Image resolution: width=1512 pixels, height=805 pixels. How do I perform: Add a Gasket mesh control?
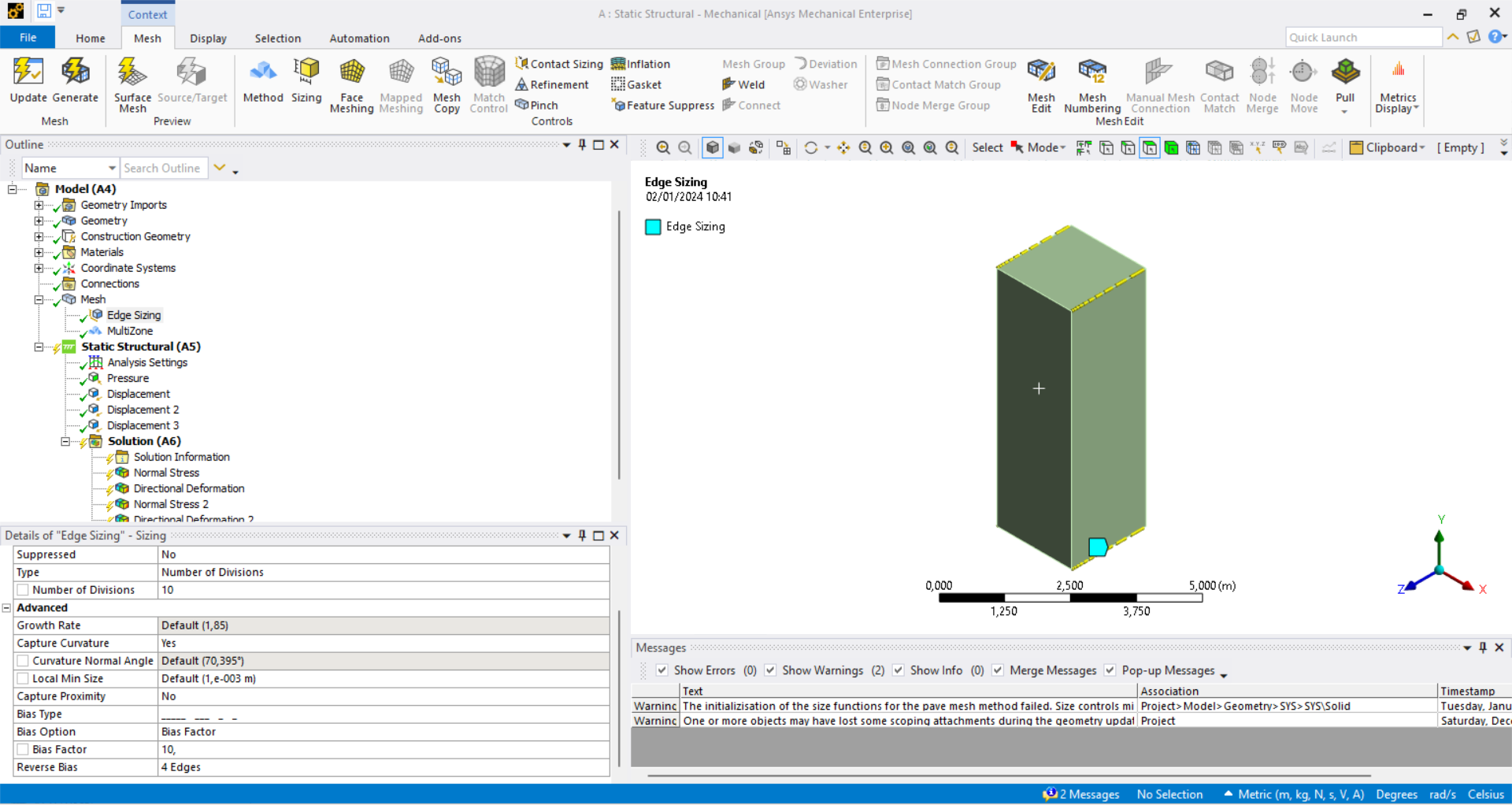tap(636, 84)
